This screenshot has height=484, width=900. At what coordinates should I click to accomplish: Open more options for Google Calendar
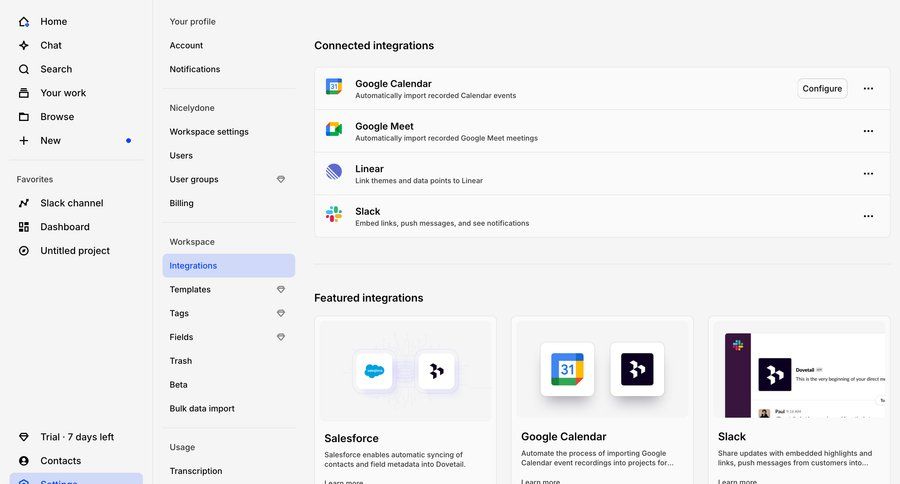(x=868, y=88)
